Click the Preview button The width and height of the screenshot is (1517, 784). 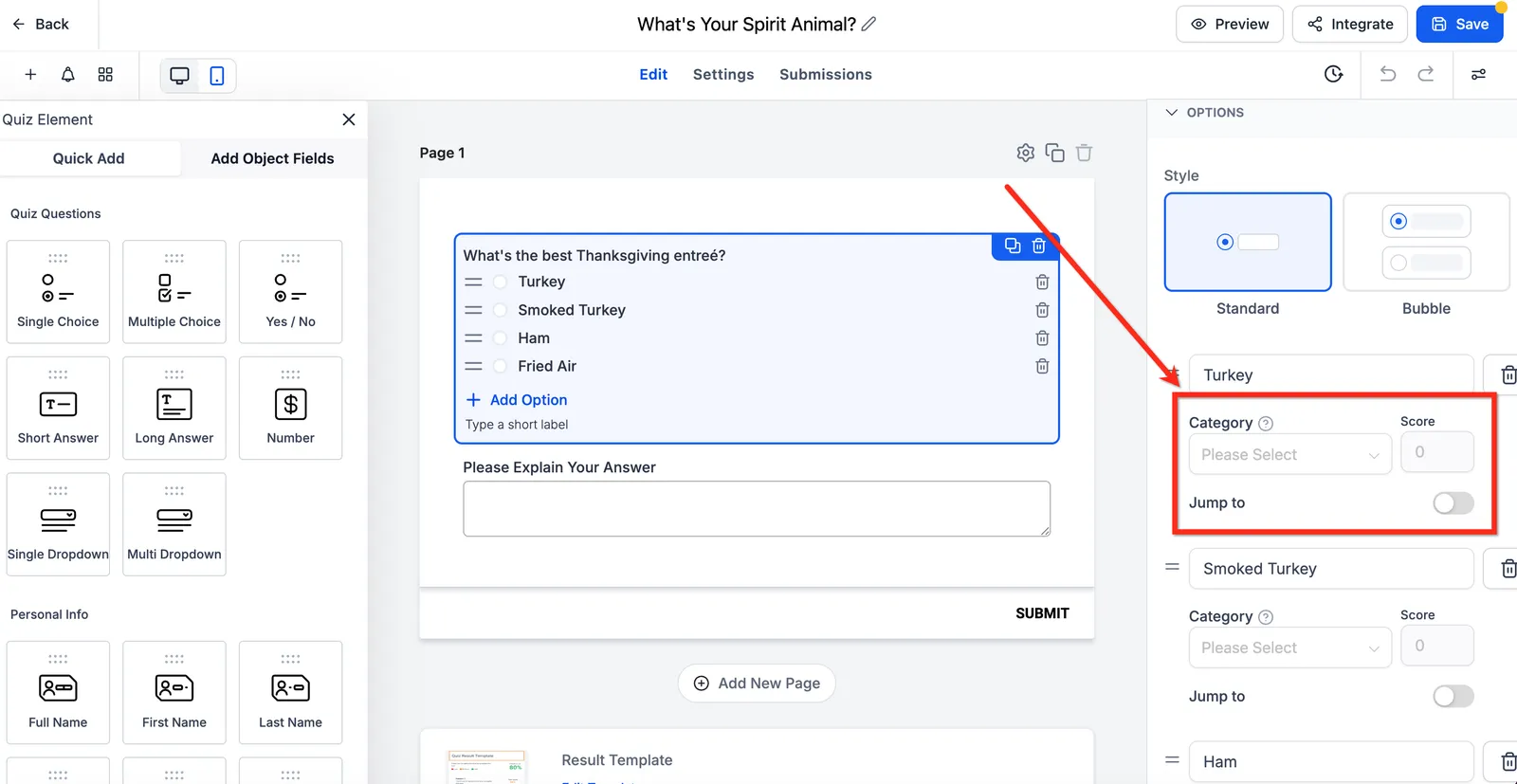[x=1230, y=25]
